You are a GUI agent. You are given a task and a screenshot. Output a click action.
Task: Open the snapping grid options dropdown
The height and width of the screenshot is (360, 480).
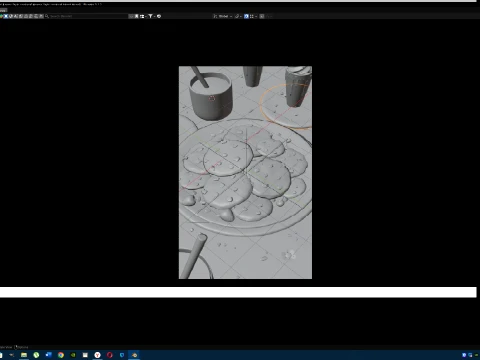[253, 16]
